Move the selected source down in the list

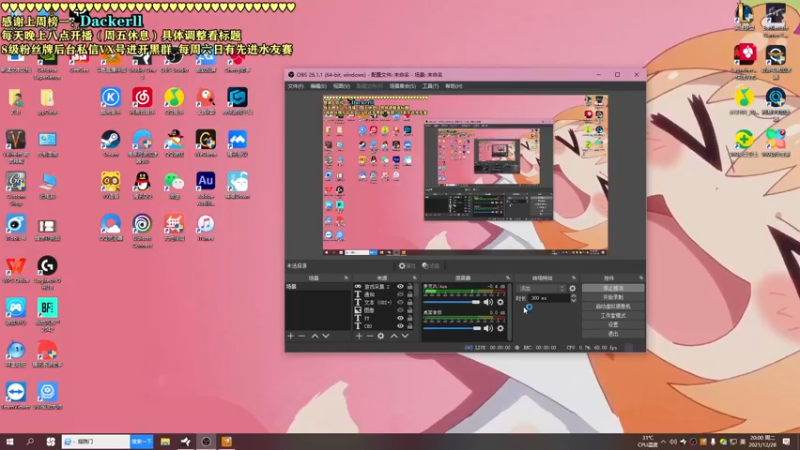click(405, 336)
